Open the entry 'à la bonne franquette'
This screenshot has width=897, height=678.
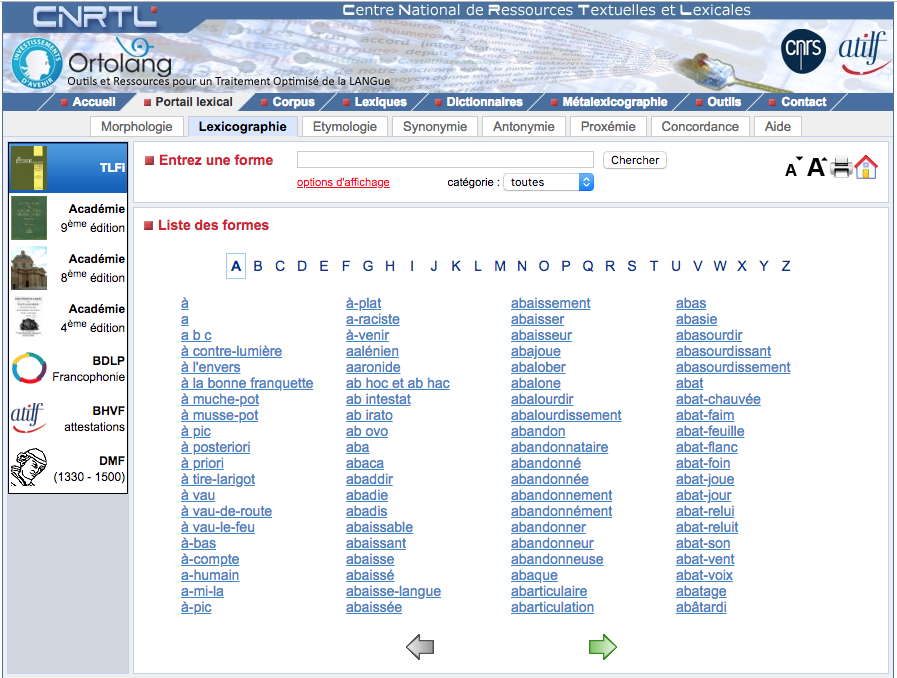pyautogui.click(x=247, y=383)
